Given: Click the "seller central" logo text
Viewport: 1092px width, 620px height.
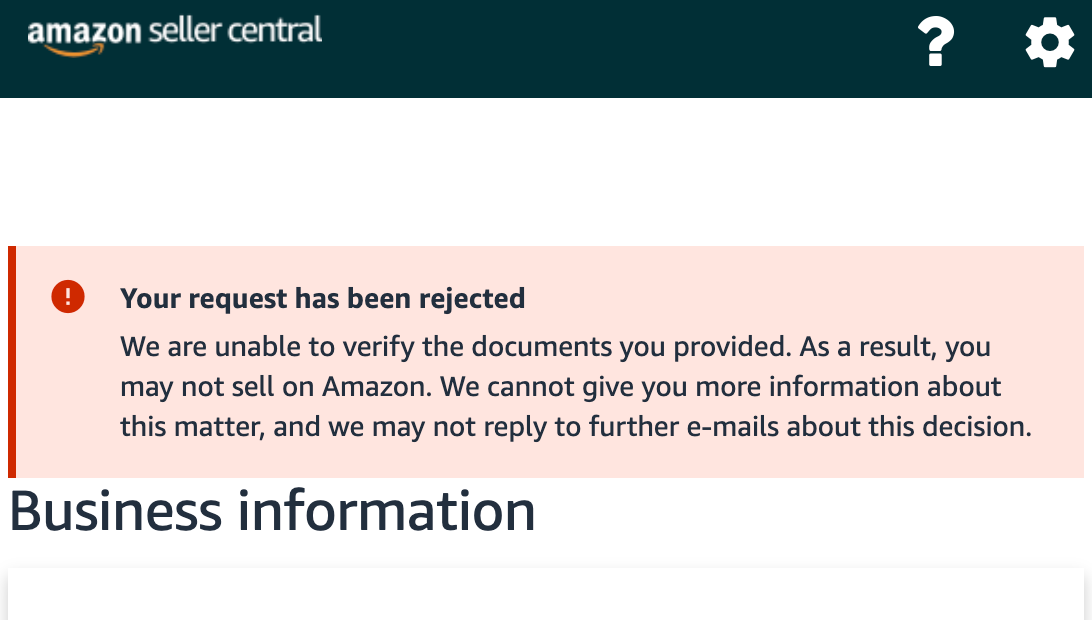Looking at the screenshot, I should tap(235, 31).
